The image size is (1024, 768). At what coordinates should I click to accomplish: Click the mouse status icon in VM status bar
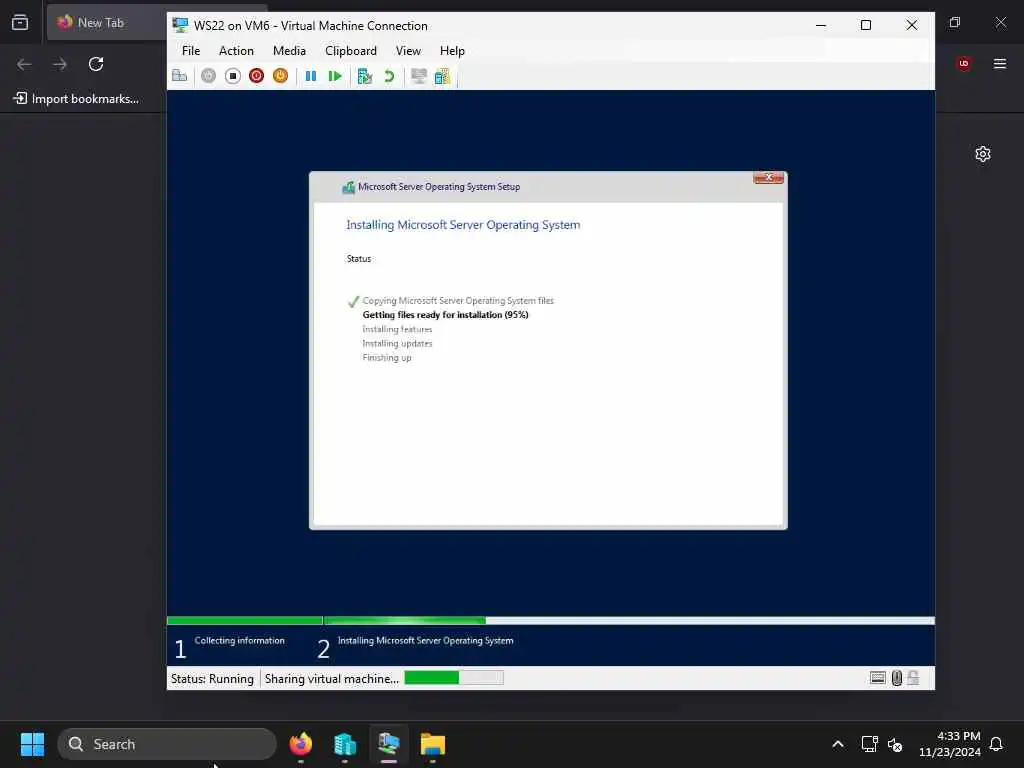(x=897, y=678)
